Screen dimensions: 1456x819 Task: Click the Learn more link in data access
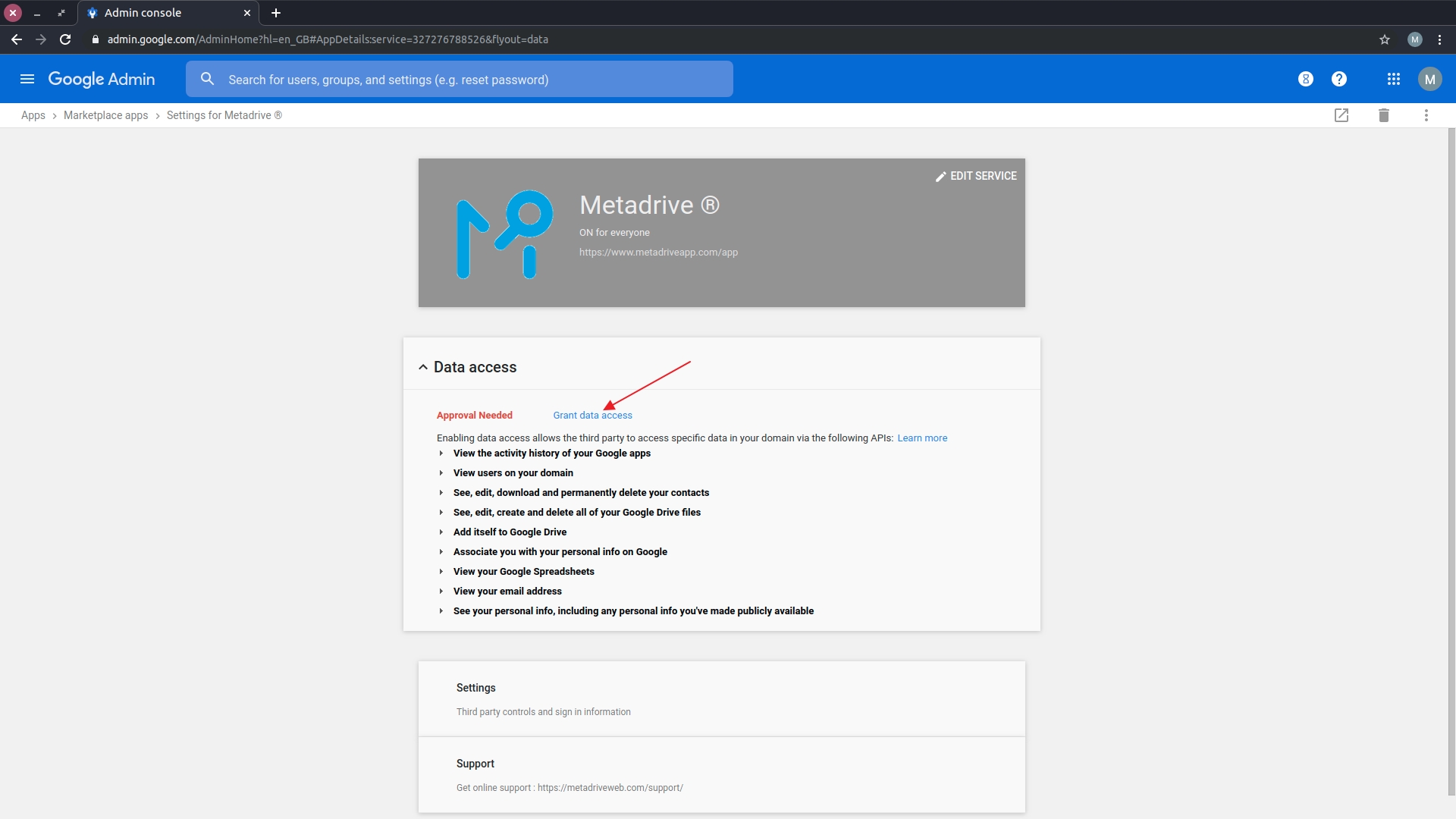pos(921,438)
